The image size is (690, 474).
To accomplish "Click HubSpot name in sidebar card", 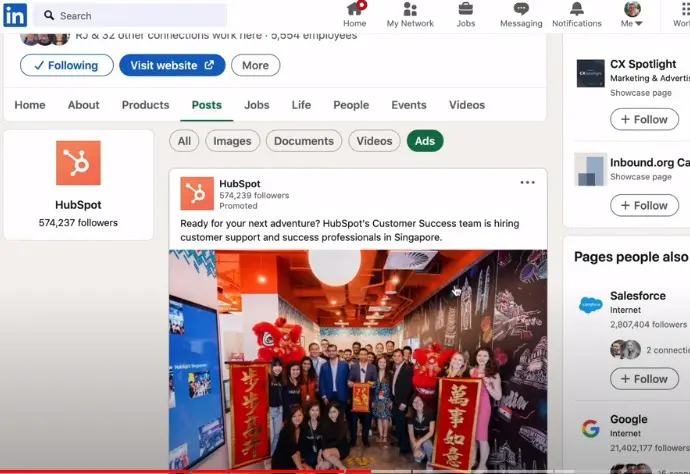I will [x=78, y=205].
